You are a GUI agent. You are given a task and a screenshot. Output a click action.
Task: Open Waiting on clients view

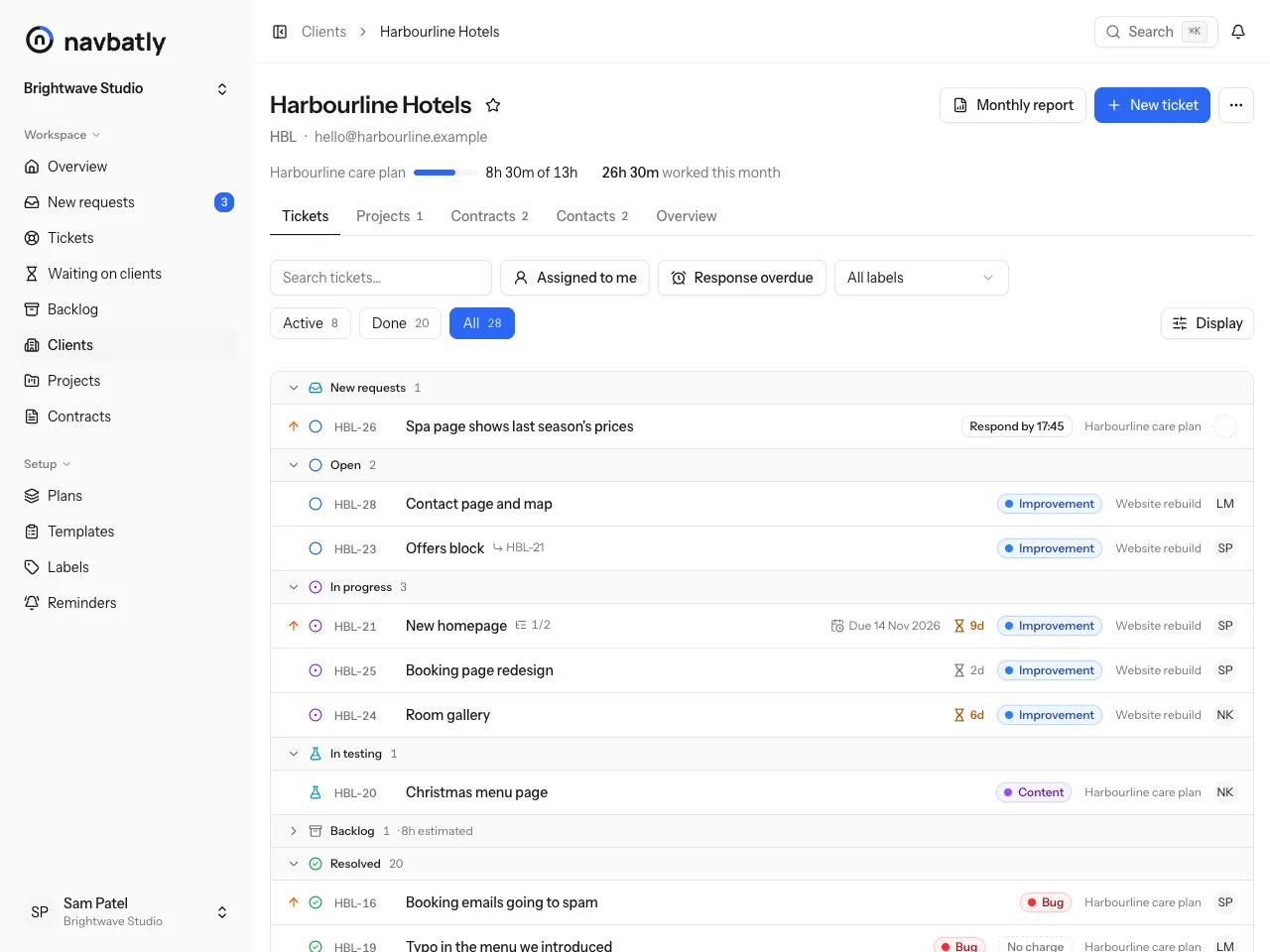point(127,274)
